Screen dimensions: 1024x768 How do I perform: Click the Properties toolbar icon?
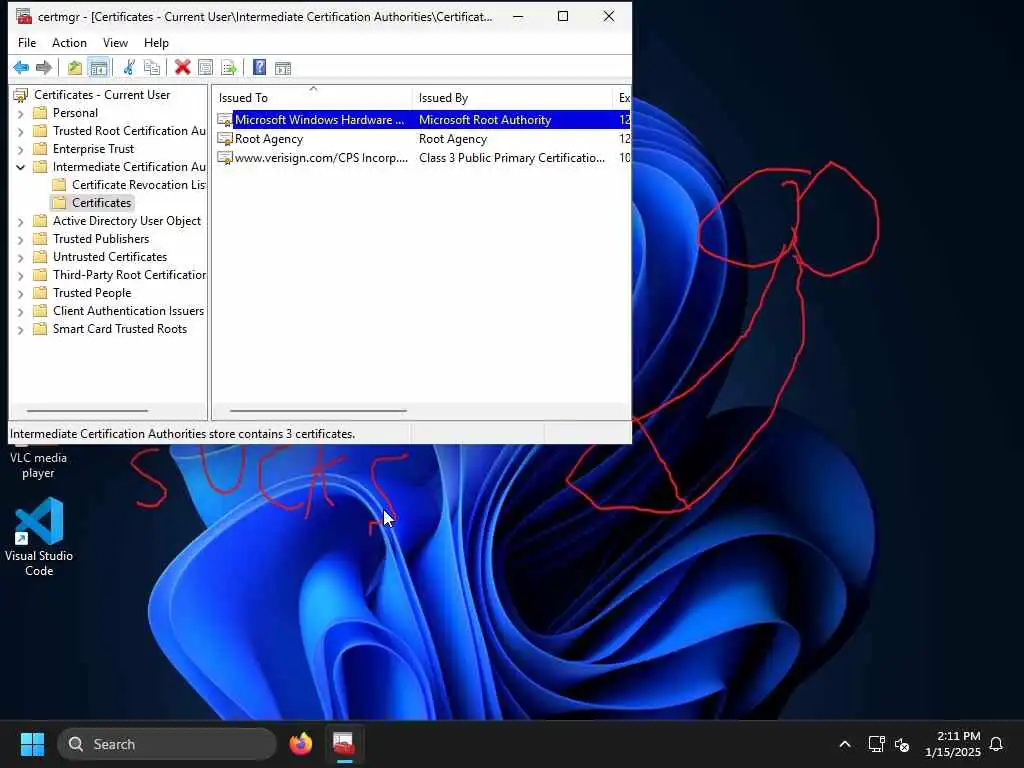click(205, 67)
